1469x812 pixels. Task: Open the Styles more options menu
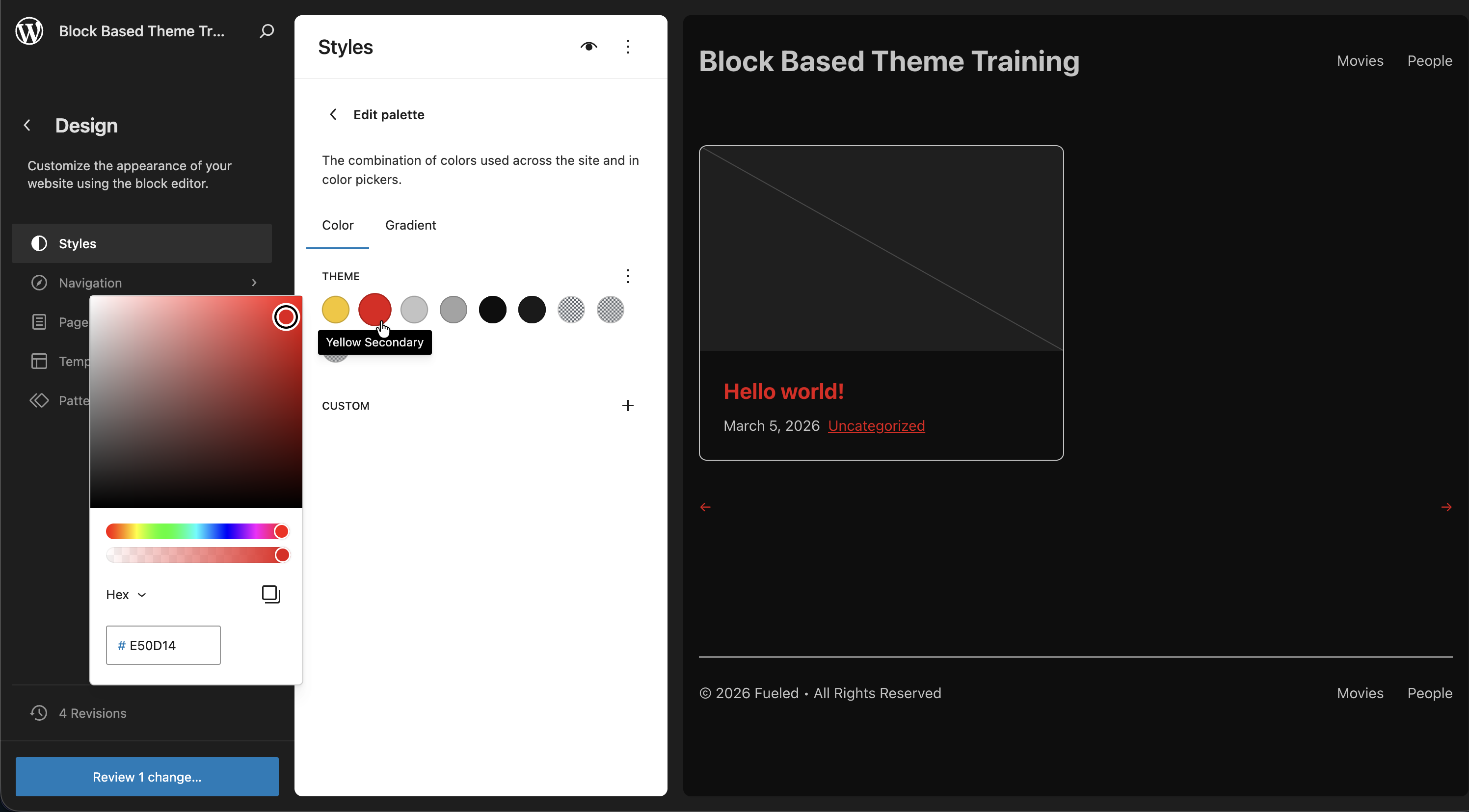(x=628, y=46)
